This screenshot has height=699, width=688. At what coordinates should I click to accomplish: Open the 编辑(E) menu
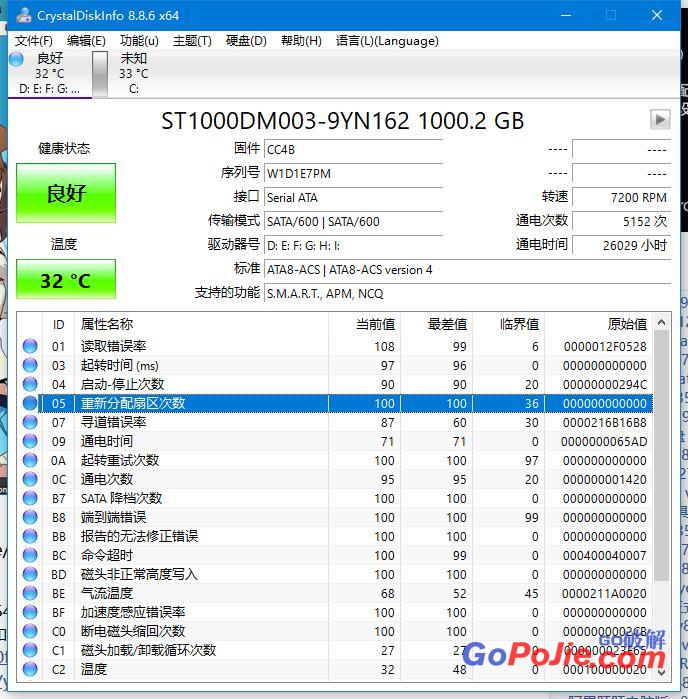click(86, 41)
